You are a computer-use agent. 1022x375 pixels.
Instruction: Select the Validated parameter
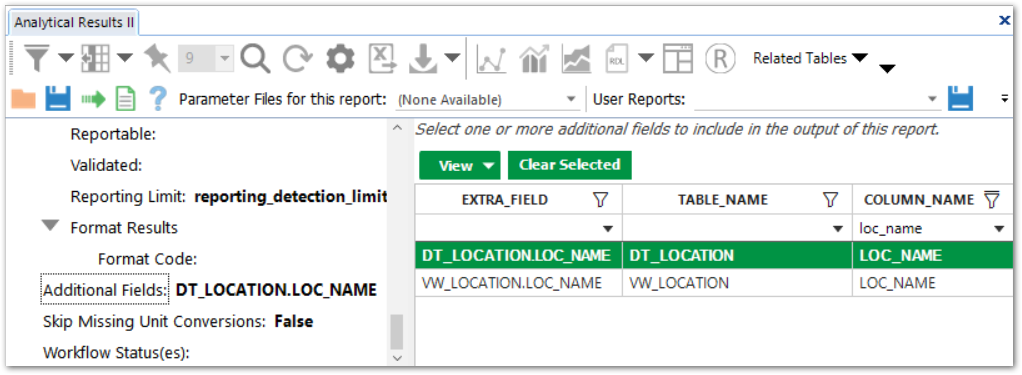point(106,166)
